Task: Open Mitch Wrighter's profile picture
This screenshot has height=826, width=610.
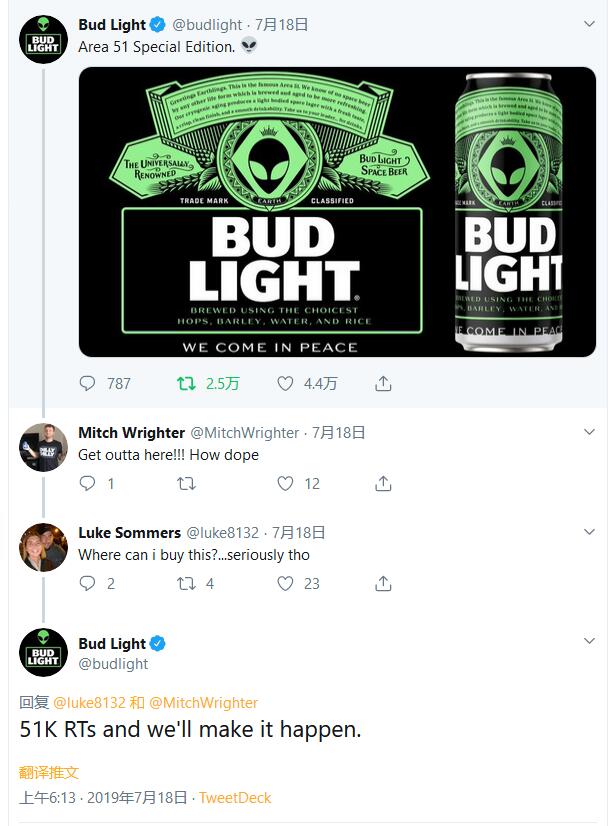Action: click(43, 447)
